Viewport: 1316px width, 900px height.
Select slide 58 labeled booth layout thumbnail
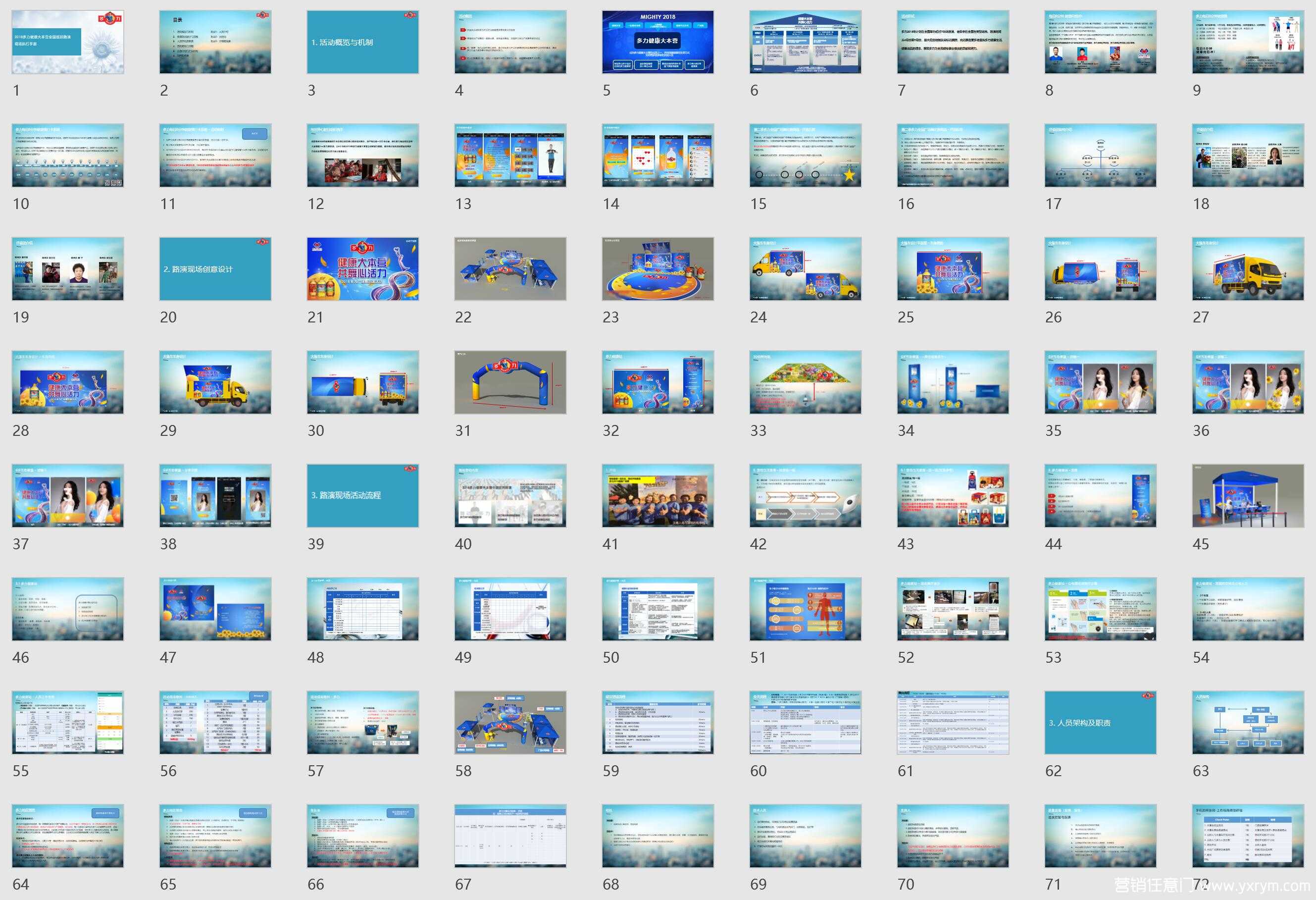pos(510,722)
